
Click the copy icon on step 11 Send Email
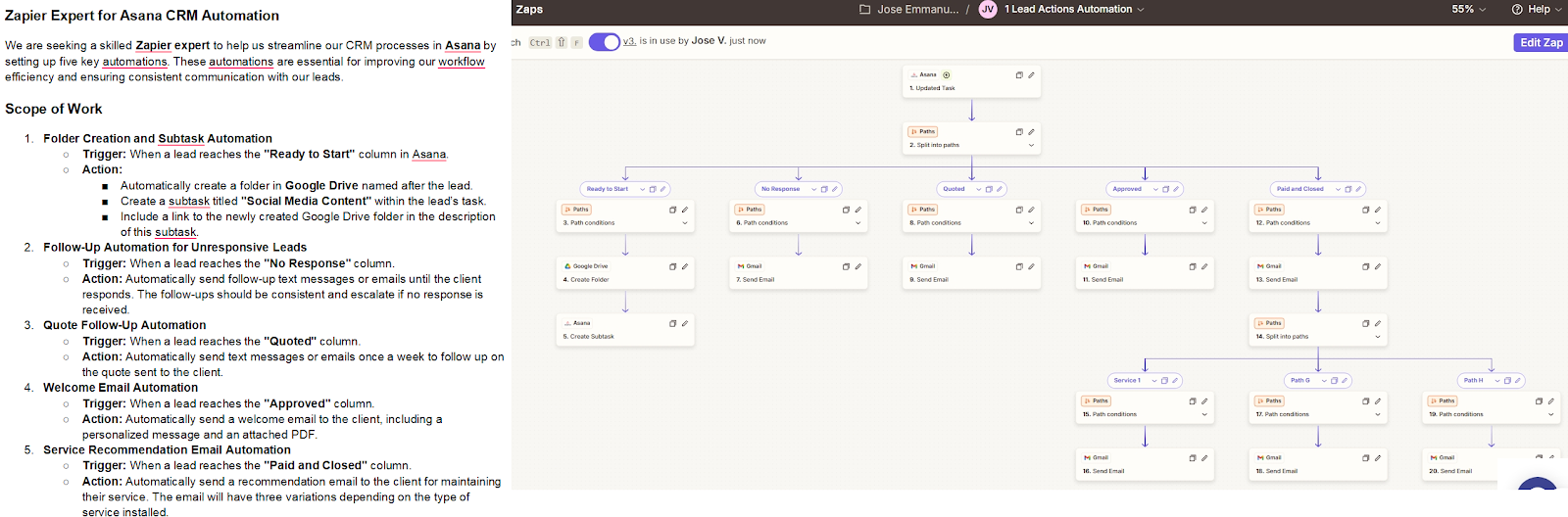[1193, 266]
